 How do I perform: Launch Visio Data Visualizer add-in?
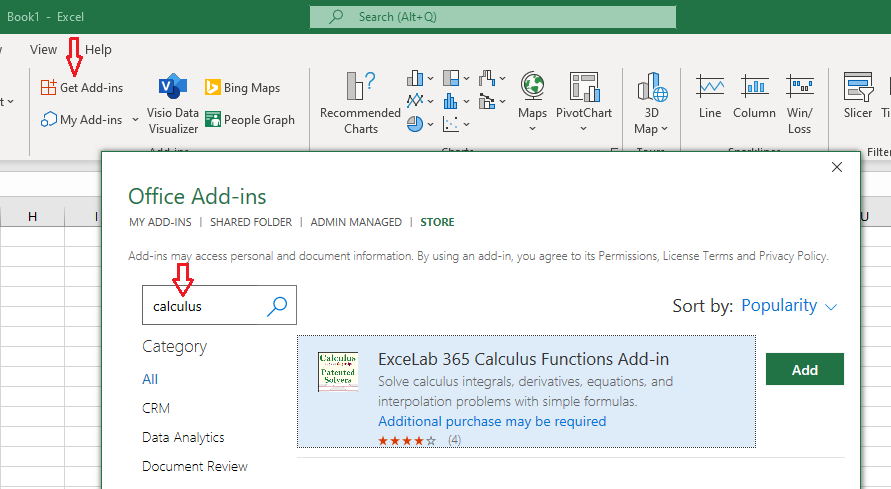[173, 104]
